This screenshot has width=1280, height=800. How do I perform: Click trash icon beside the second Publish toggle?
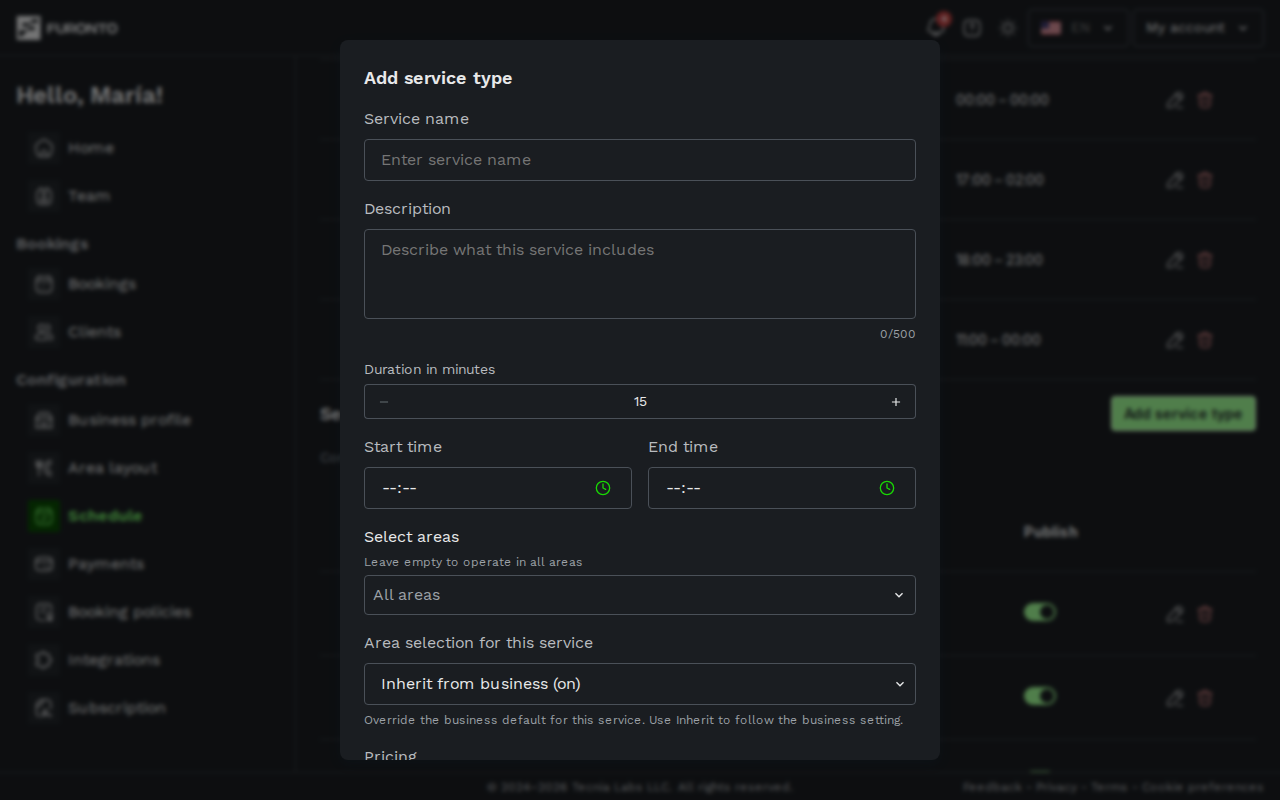click(x=1205, y=698)
